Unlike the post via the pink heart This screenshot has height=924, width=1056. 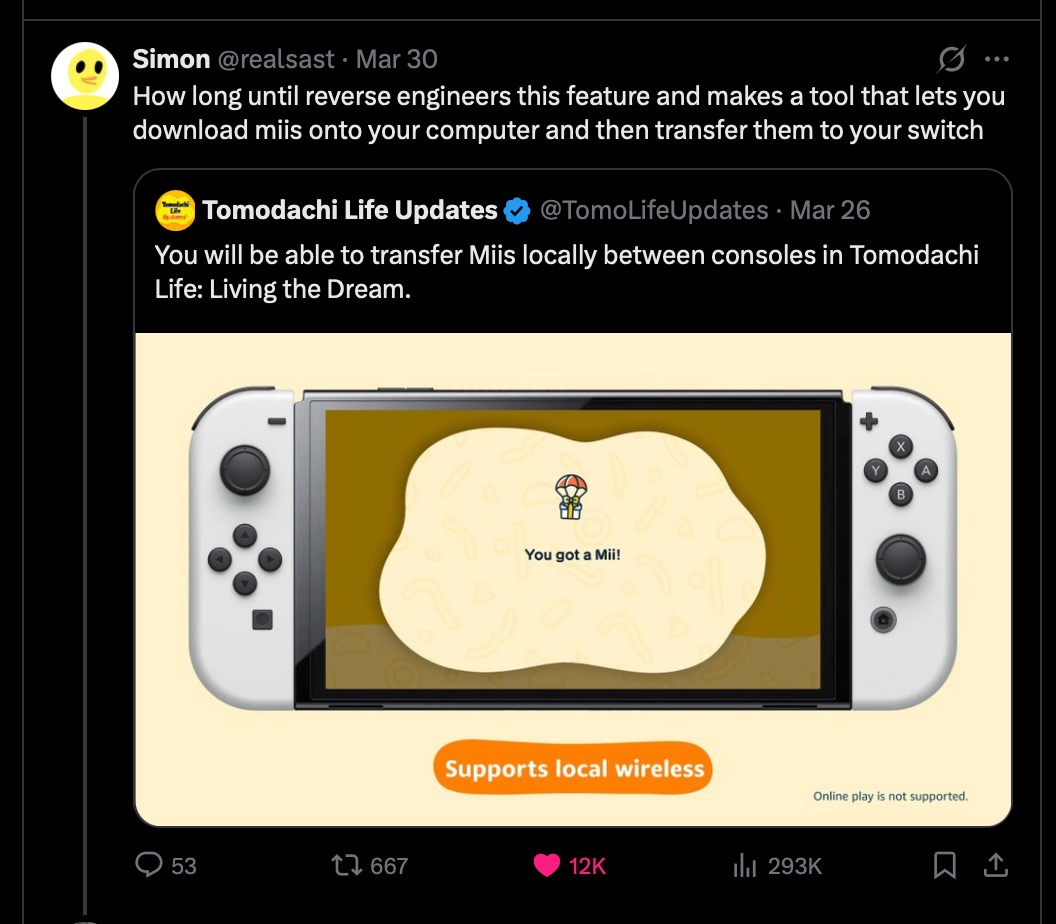click(546, 865)
